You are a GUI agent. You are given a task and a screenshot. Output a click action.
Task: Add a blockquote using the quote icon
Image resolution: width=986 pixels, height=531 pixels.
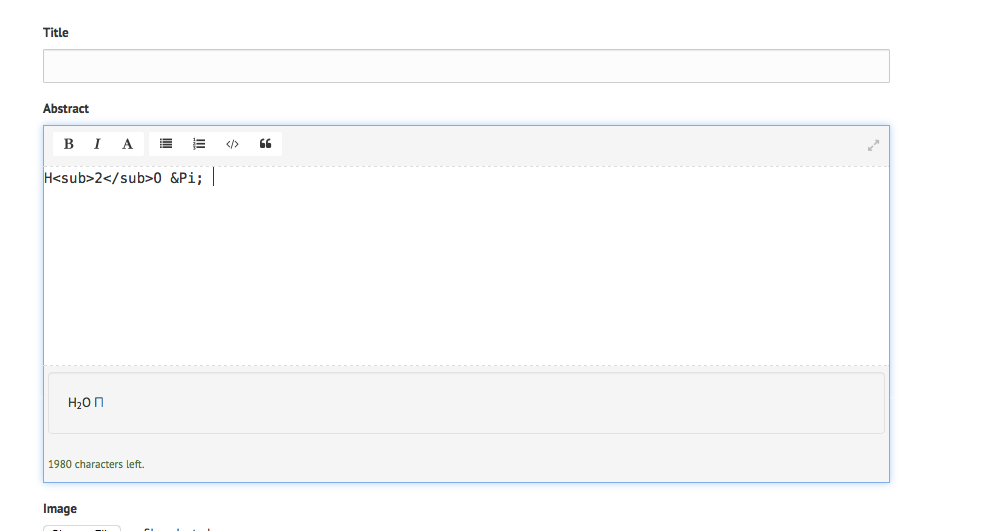pos(265,144)
